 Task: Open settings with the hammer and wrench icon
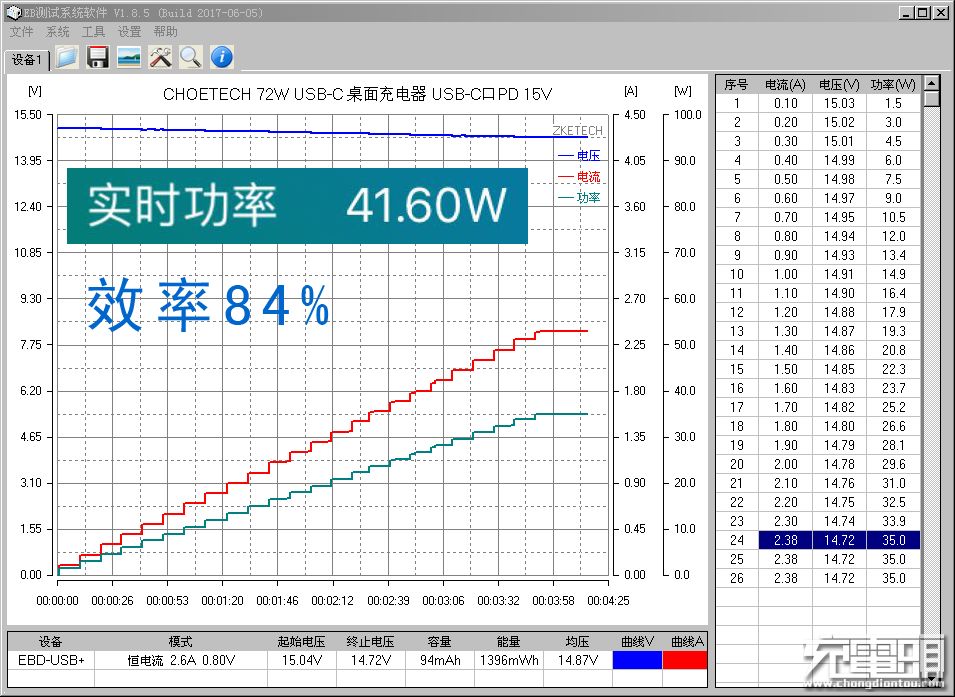[160, 57]
